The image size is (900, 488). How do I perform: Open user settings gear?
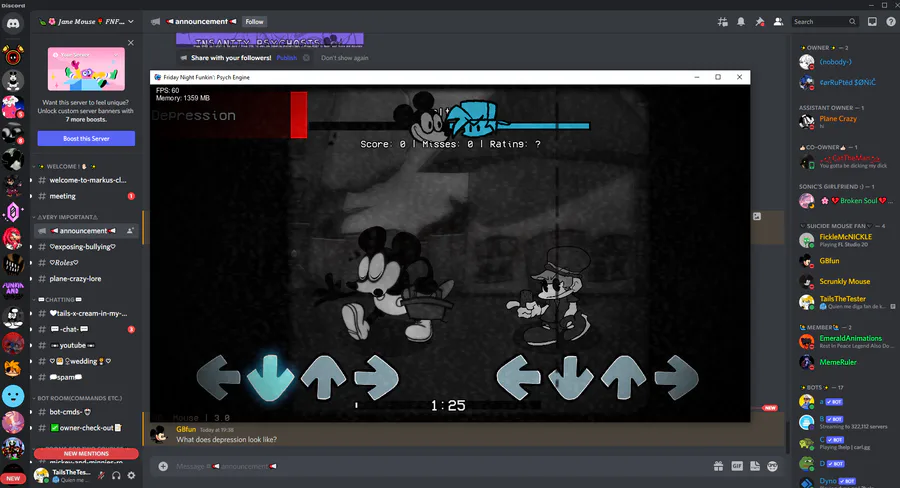click(131, 475)
